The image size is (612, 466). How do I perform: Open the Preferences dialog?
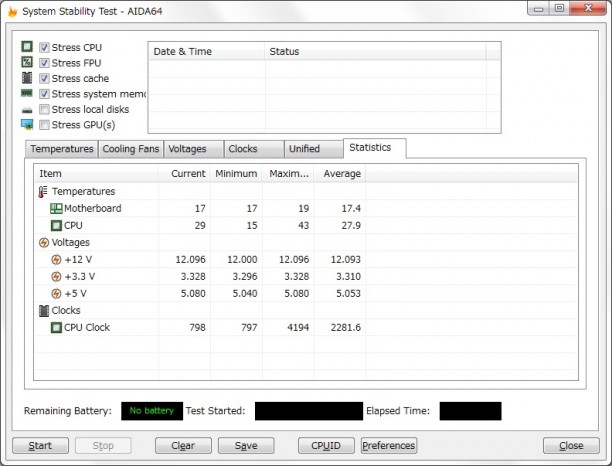tap(389, 446)
